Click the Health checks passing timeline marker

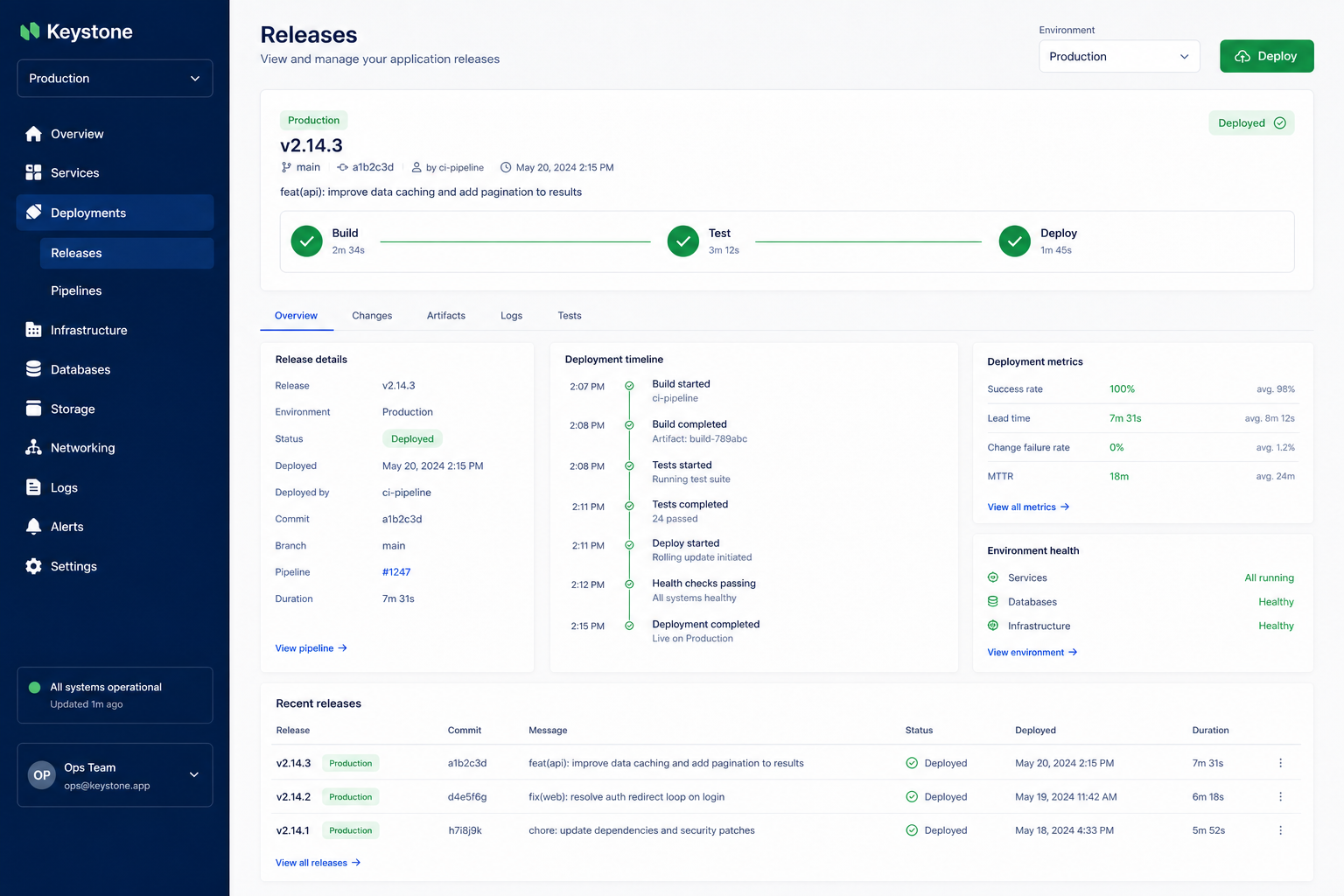629,584
